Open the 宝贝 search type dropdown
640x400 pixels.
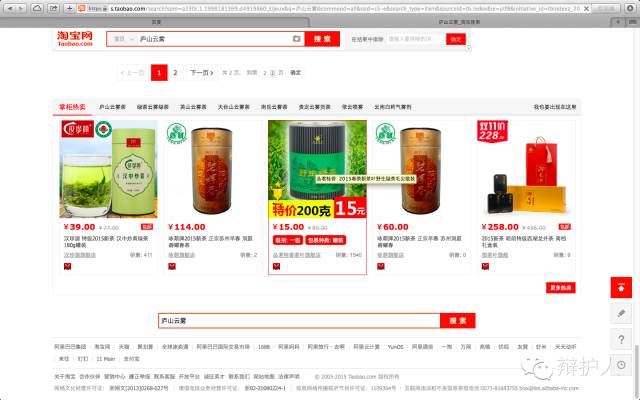click(123, 39)
